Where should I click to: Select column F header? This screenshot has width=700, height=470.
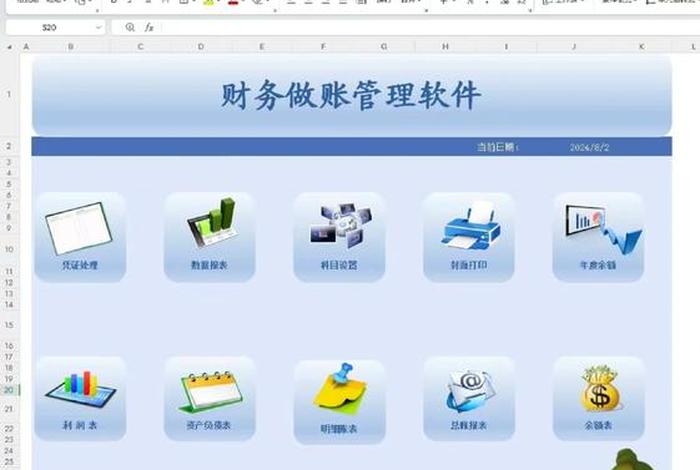pos(323,46)
